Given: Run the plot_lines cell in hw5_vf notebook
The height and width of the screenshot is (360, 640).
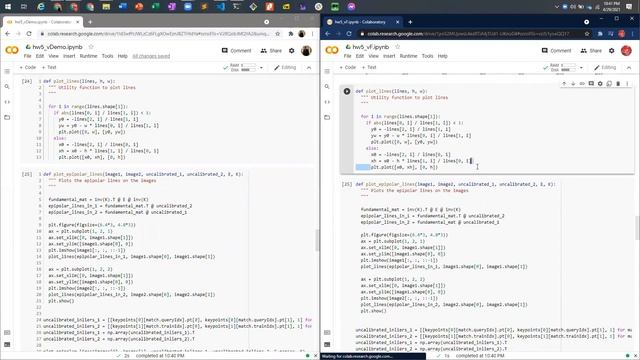Looking at the screenshot, I should click(x=347, y=91).
